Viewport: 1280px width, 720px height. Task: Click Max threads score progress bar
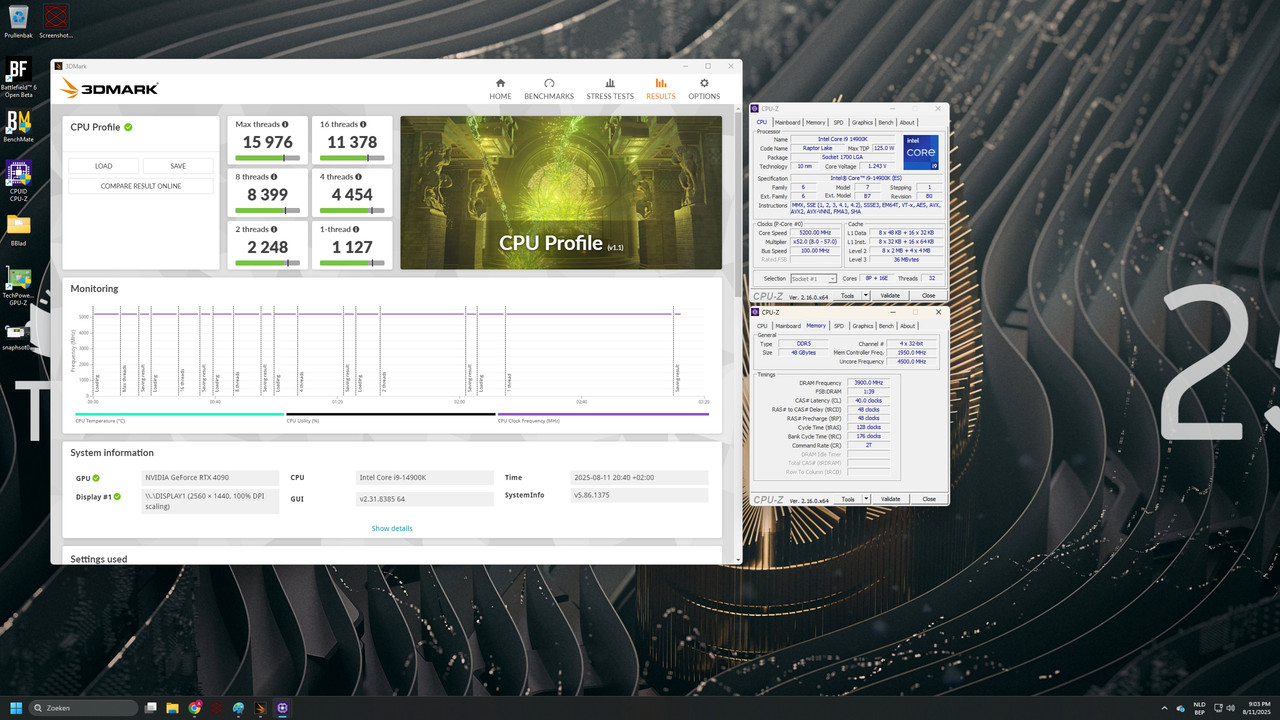267,157
